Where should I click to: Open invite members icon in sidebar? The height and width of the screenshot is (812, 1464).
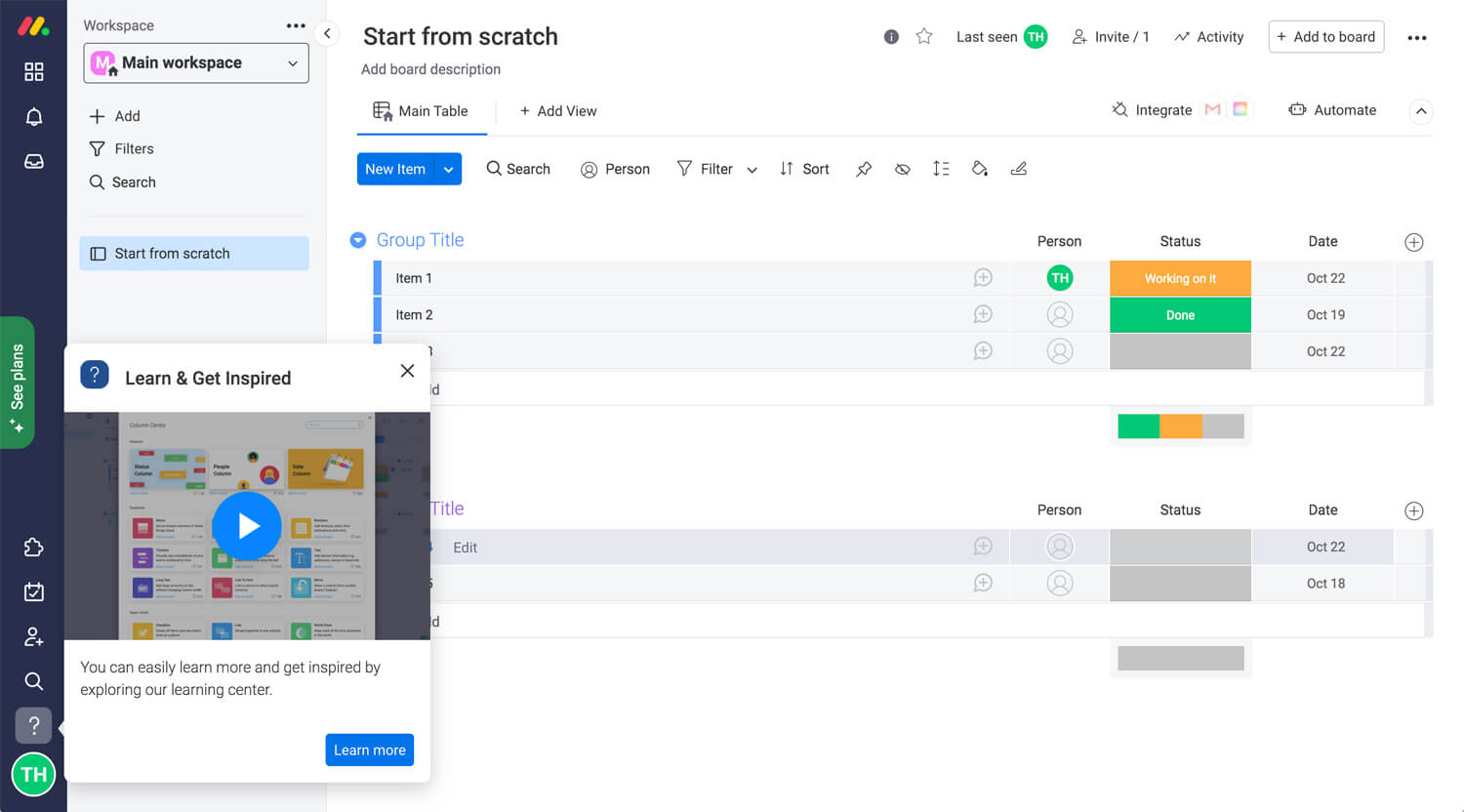pos(34,636)
